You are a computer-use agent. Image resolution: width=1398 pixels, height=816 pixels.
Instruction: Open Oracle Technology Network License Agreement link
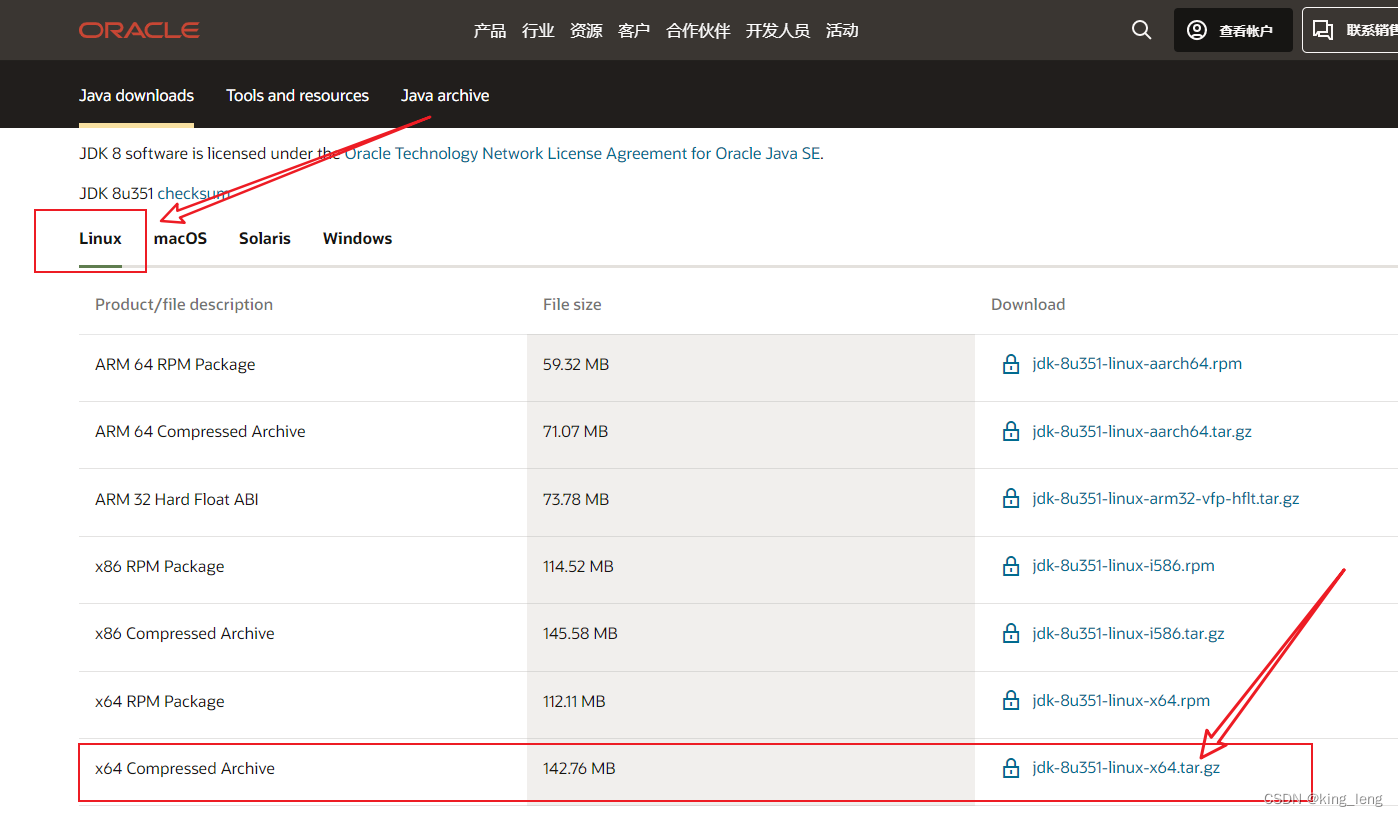click(584, 153)
